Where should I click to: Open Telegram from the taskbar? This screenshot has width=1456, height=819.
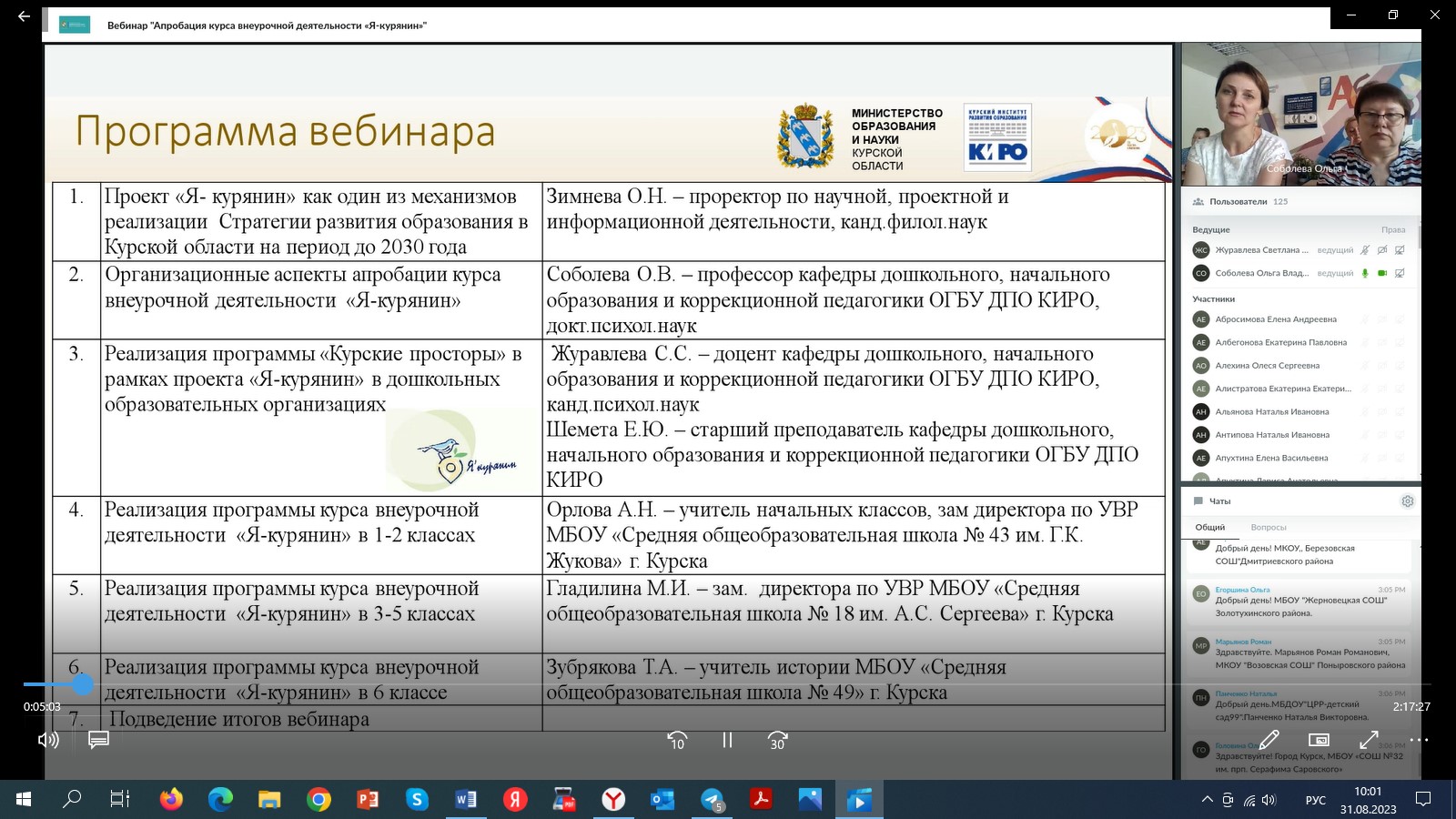[x=712, y=799]
